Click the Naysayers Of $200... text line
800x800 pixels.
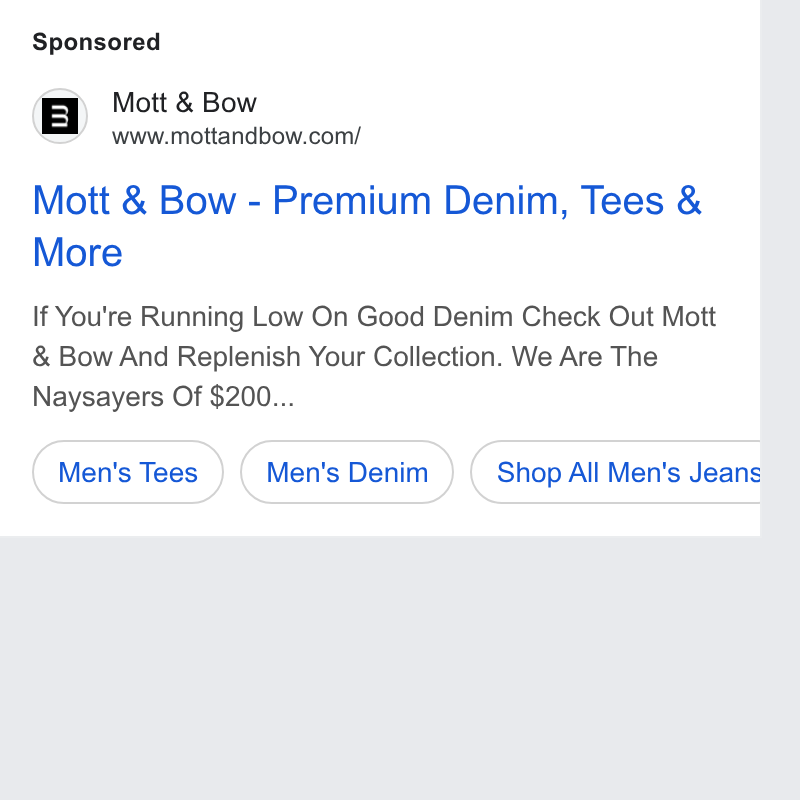(x=163, y=396)
